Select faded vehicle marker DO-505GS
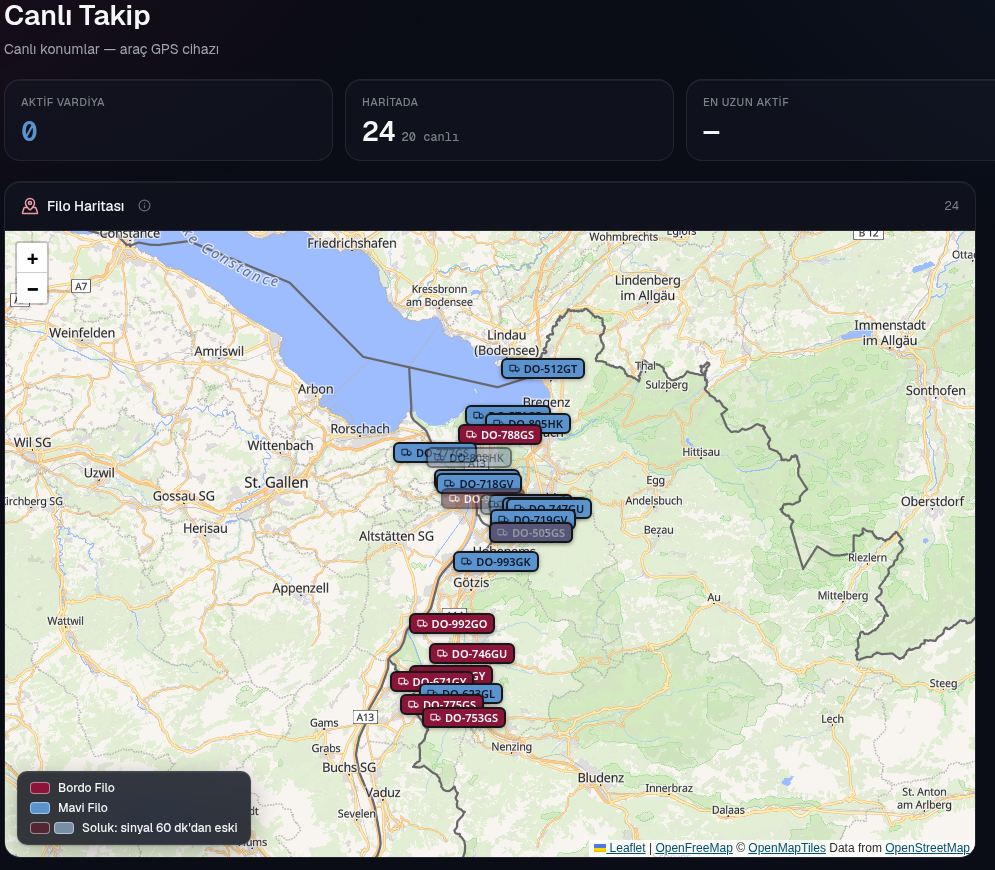This screenshot has width=995, height=870. click(x=531, y=533)
